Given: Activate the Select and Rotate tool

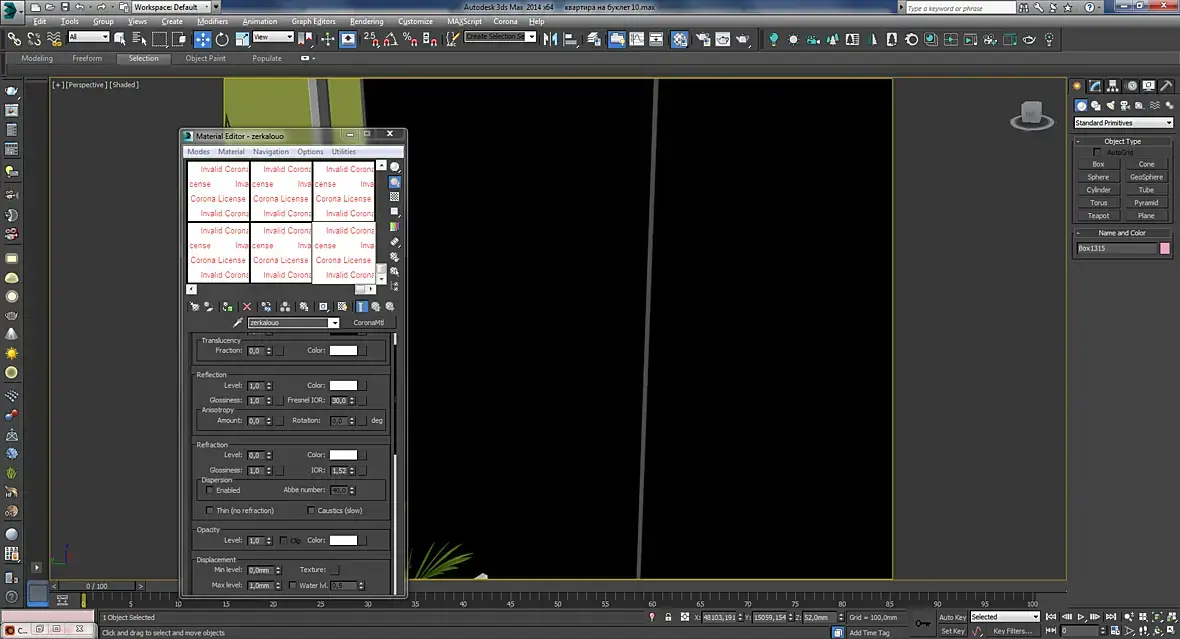Looking at the screenshot, I should point(222,39).
